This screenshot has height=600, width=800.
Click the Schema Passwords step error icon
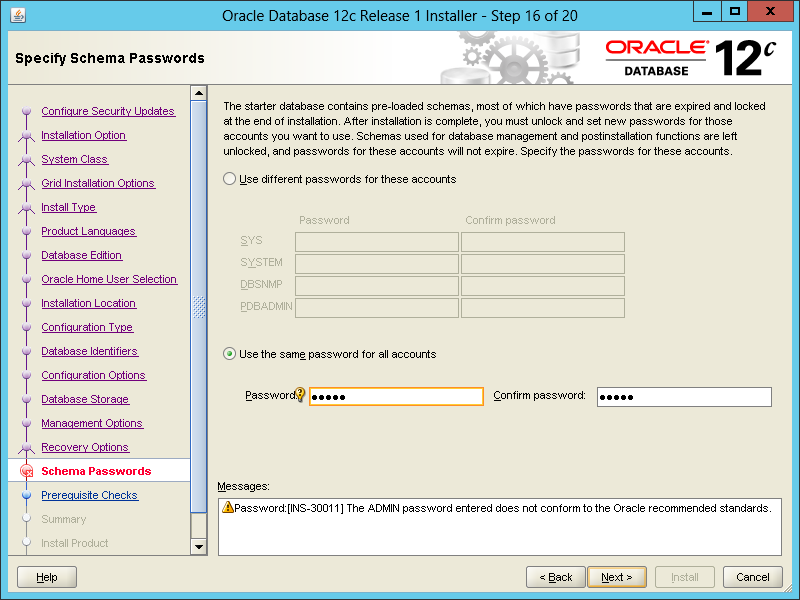pos(27,471)
